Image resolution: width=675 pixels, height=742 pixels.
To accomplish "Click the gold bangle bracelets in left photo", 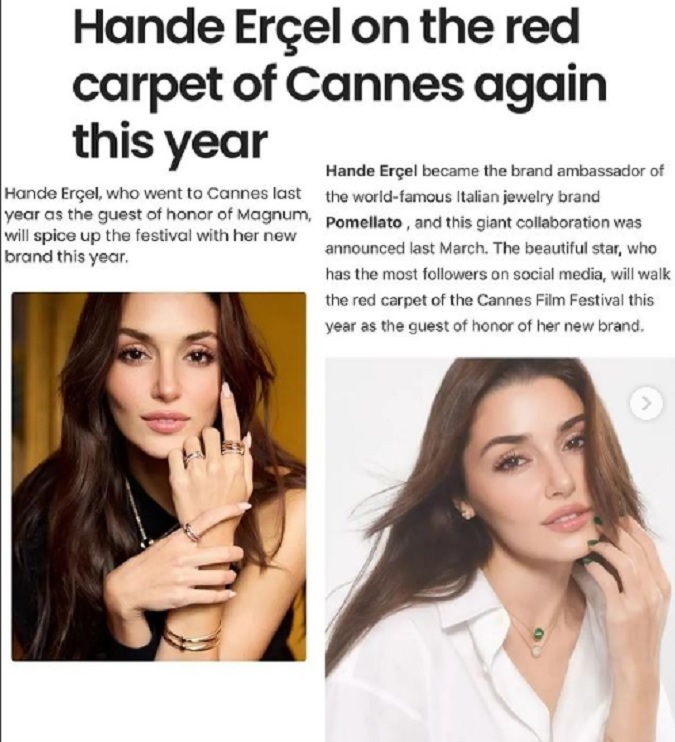I will [x=192, y=636].
